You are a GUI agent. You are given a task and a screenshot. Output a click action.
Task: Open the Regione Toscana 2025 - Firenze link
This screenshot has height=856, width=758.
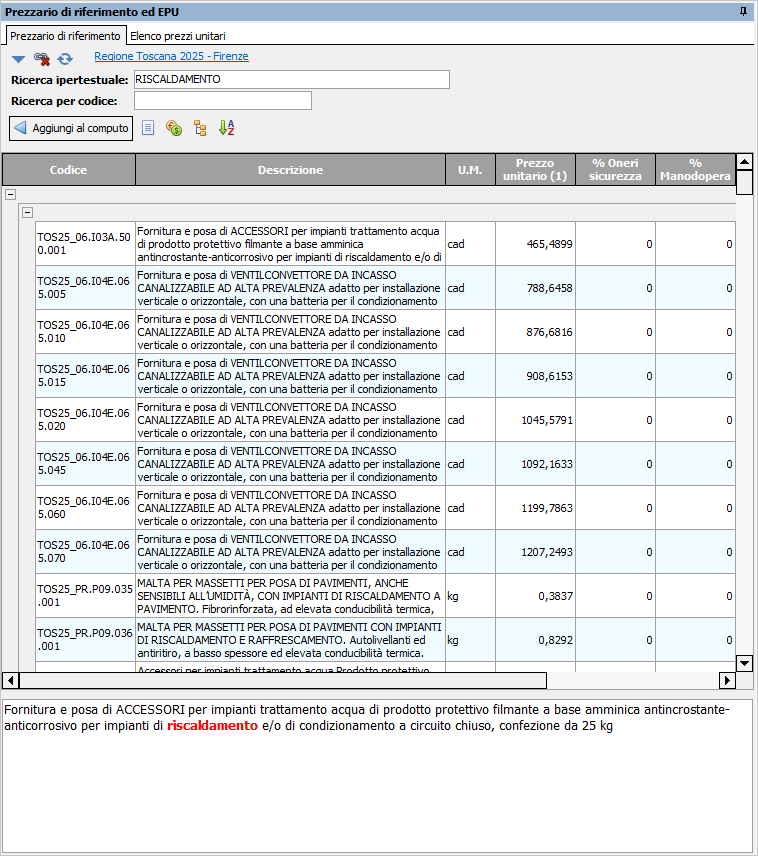pyautogui.click(x=171, y=57)
